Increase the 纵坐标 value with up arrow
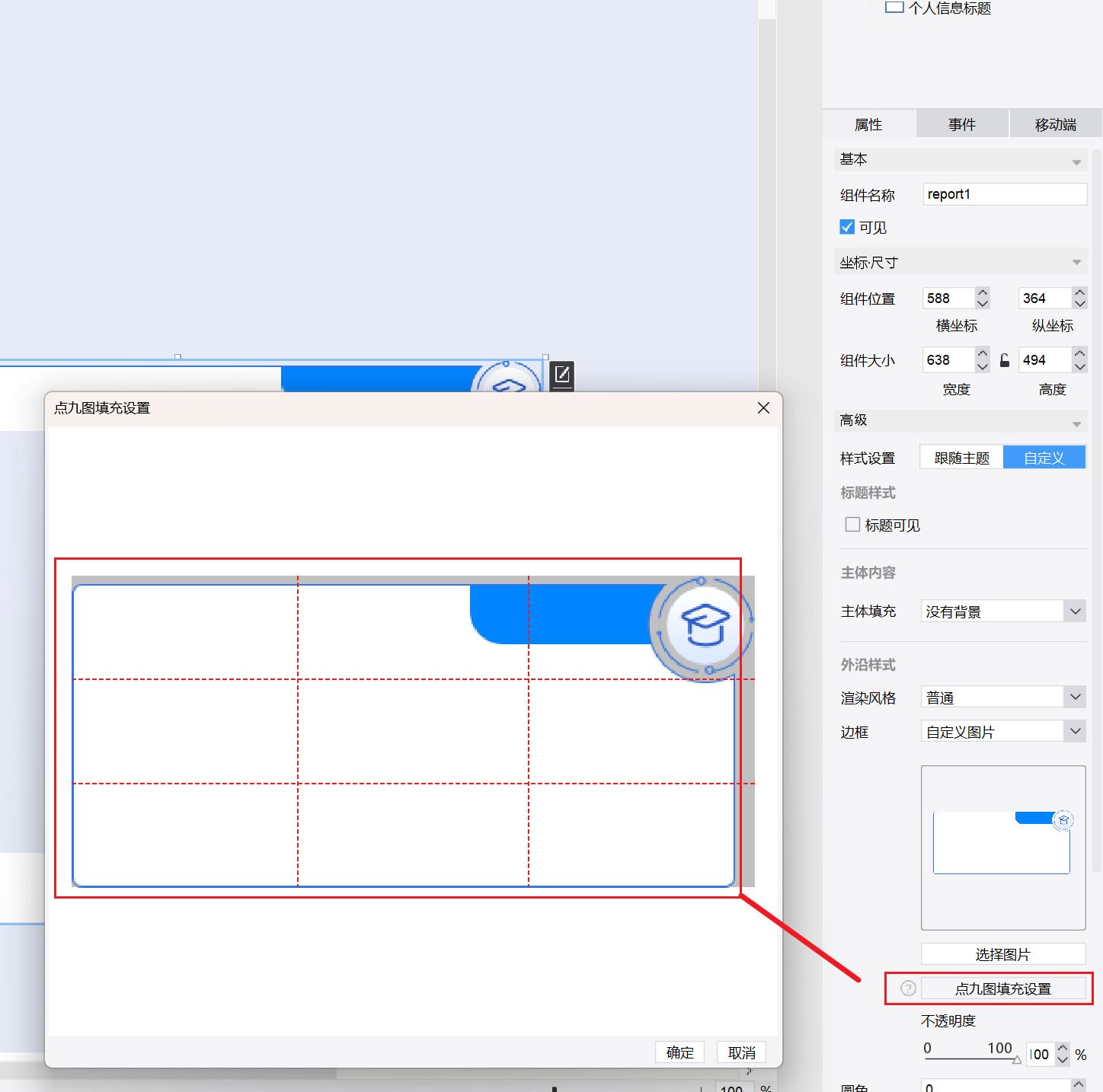Image resolution: width=1103 pixels, height=1092 pixels. pyautogui.click(x=1079, y=292)
